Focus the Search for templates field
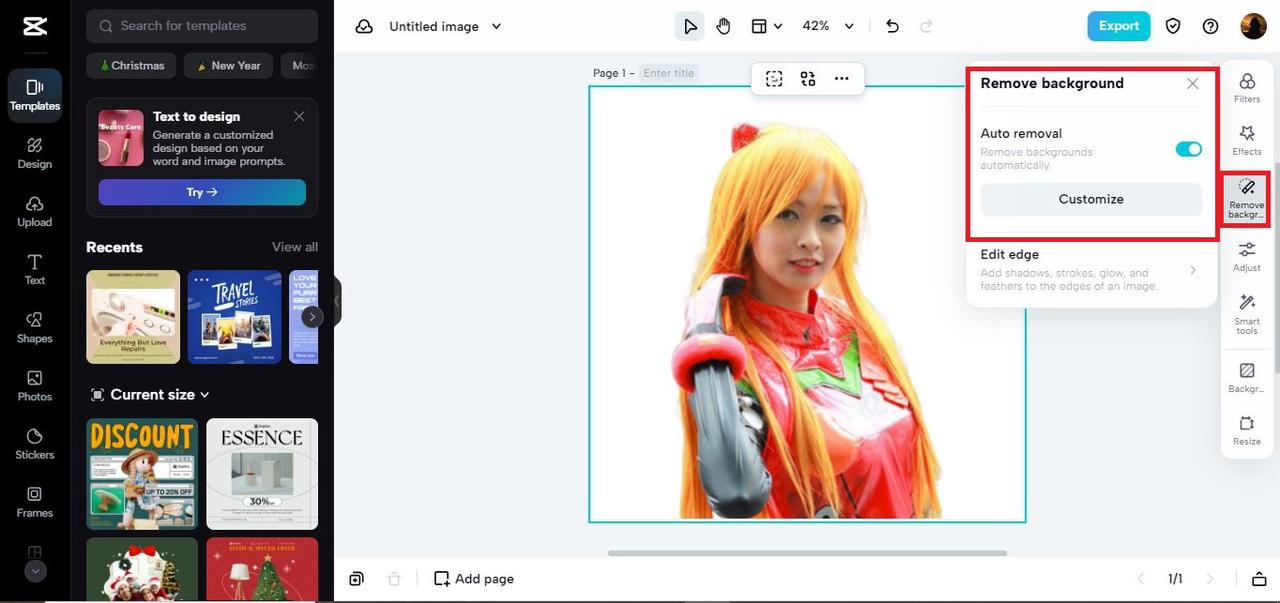This screenshot has width=1280, height=603. tap(202, 26)
